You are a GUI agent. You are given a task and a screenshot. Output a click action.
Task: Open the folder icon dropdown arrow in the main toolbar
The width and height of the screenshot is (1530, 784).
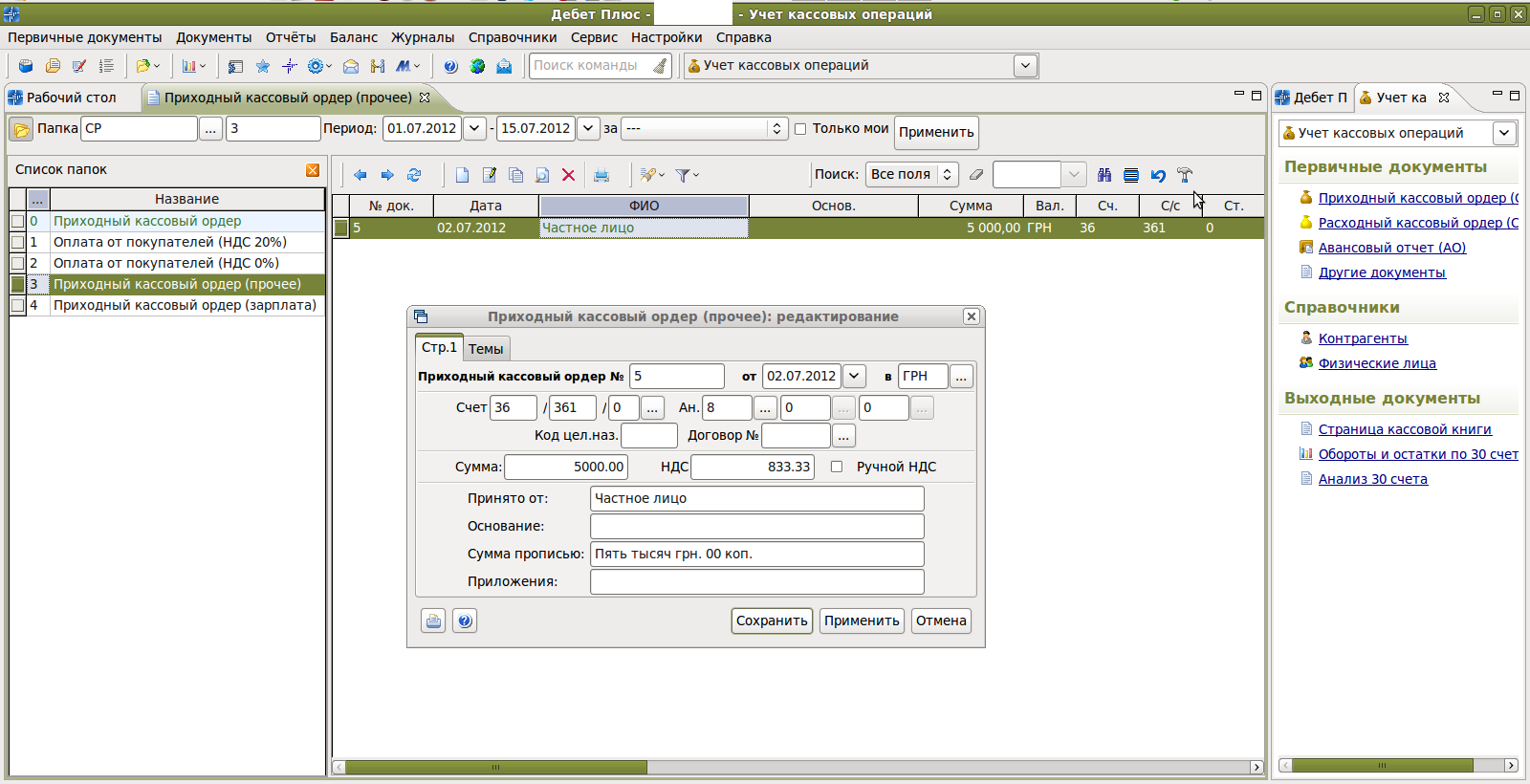point(157,66)
